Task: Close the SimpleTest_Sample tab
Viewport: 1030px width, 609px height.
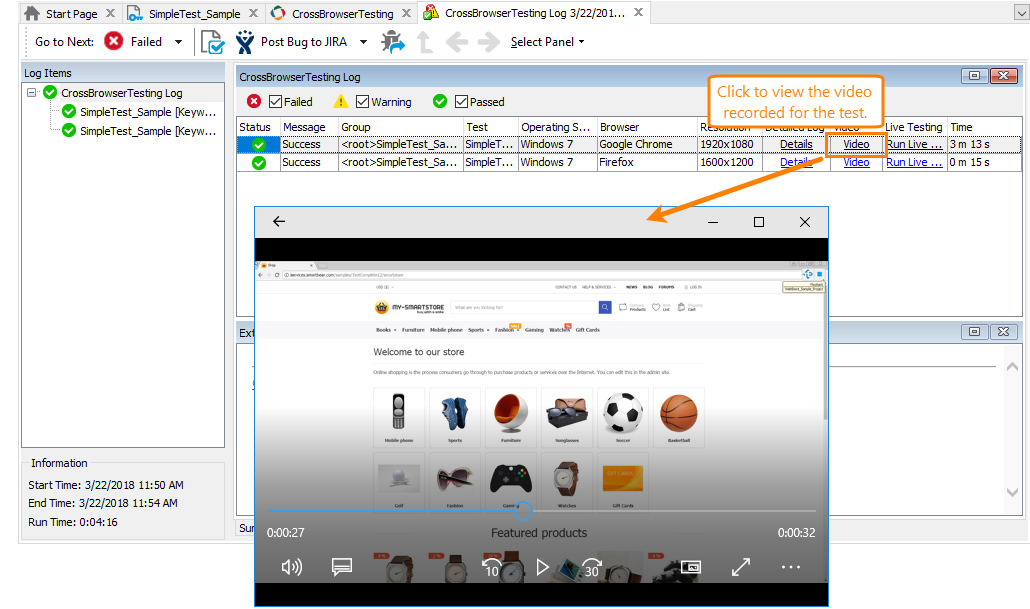Action: coord(254,13)
